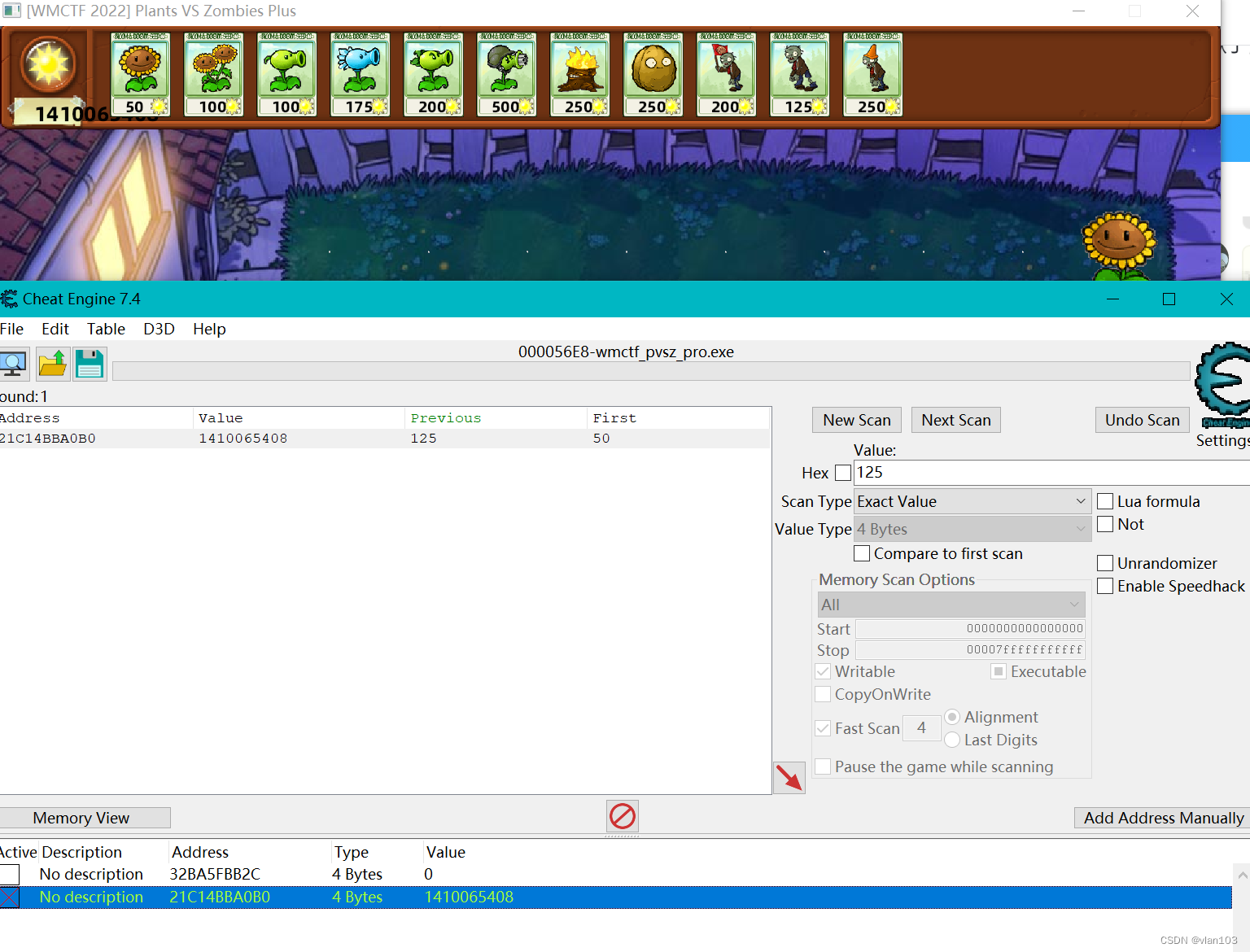The image size is (1250, 952).
Task: Open the Table menu
Action: pyautogui.click(x=106, y=329)
